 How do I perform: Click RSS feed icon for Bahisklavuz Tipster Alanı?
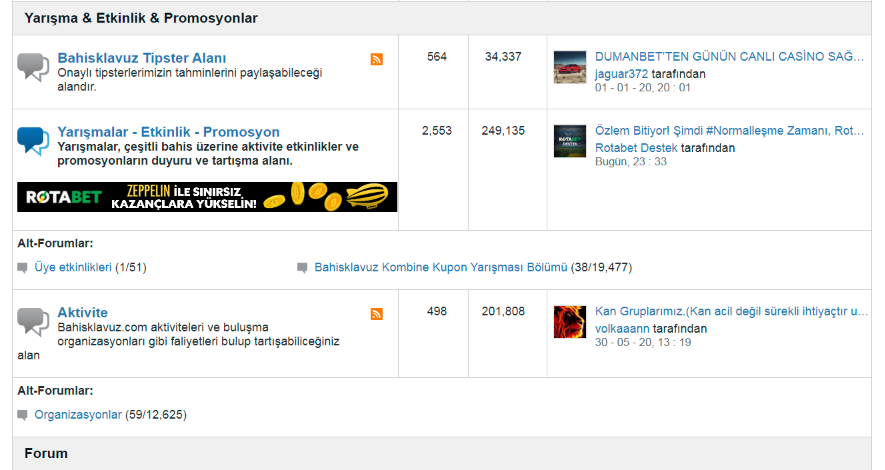pos(376,59)
